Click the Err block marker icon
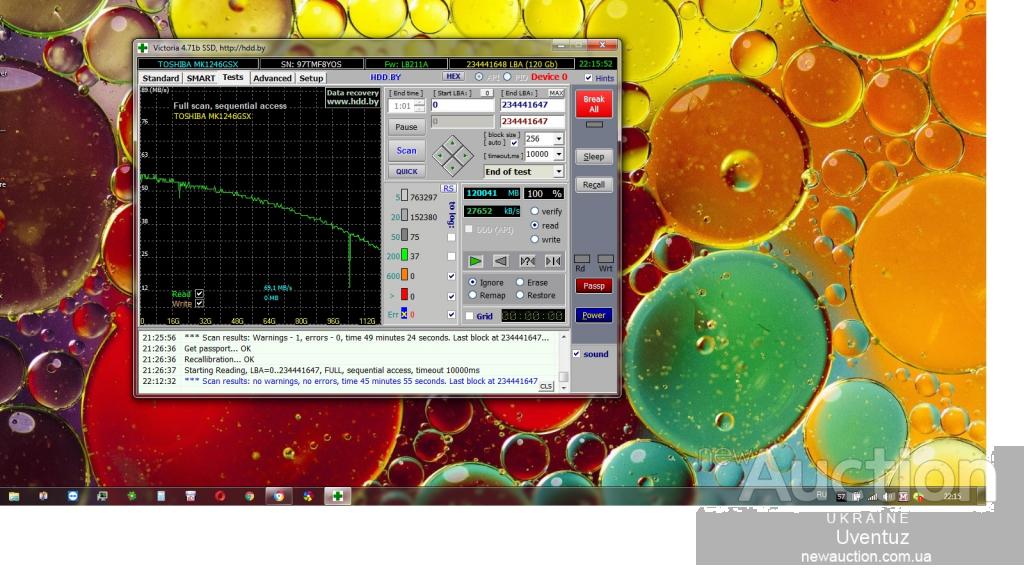 [x=404, y=314]
